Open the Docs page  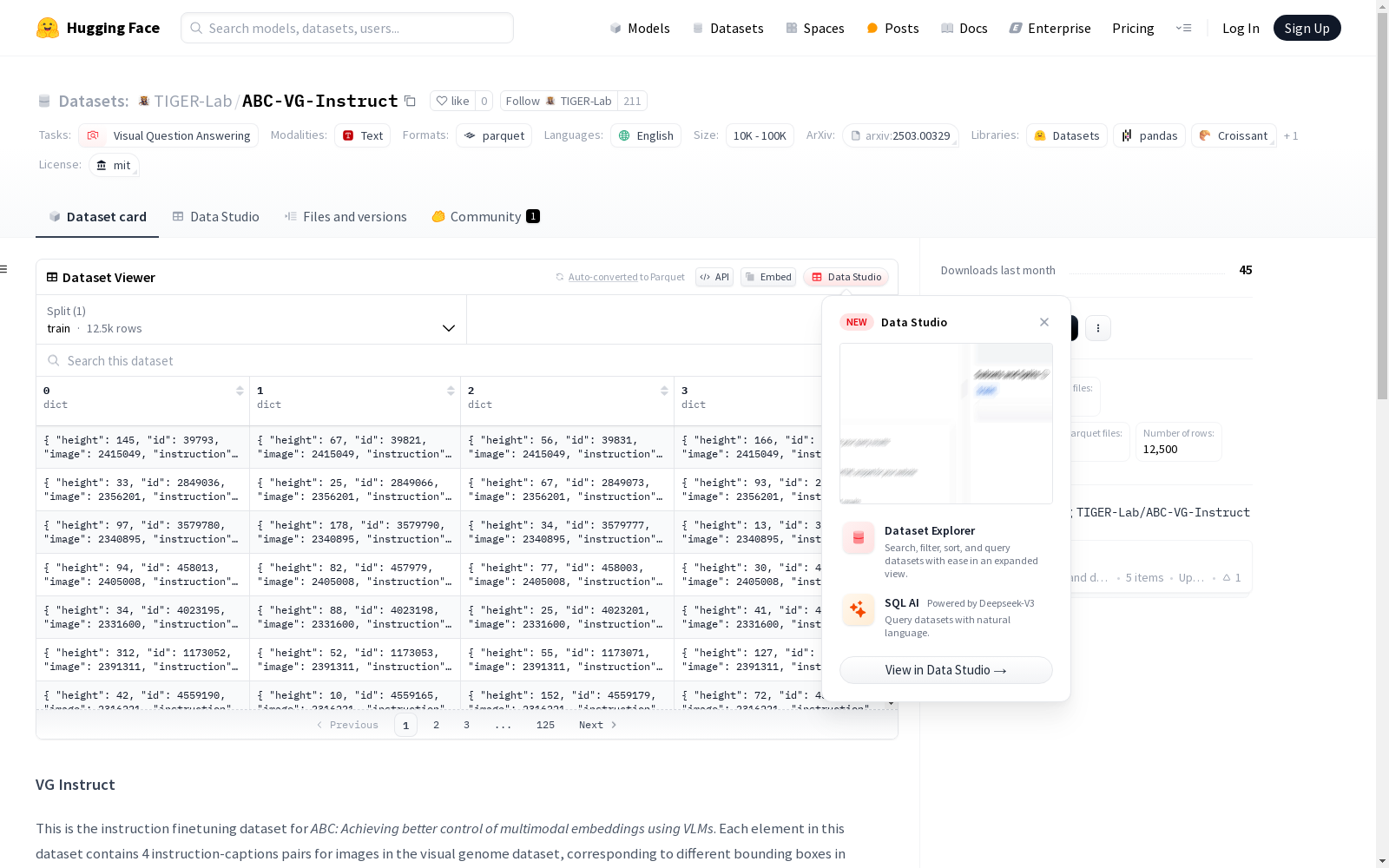click(x=964, y=28)
